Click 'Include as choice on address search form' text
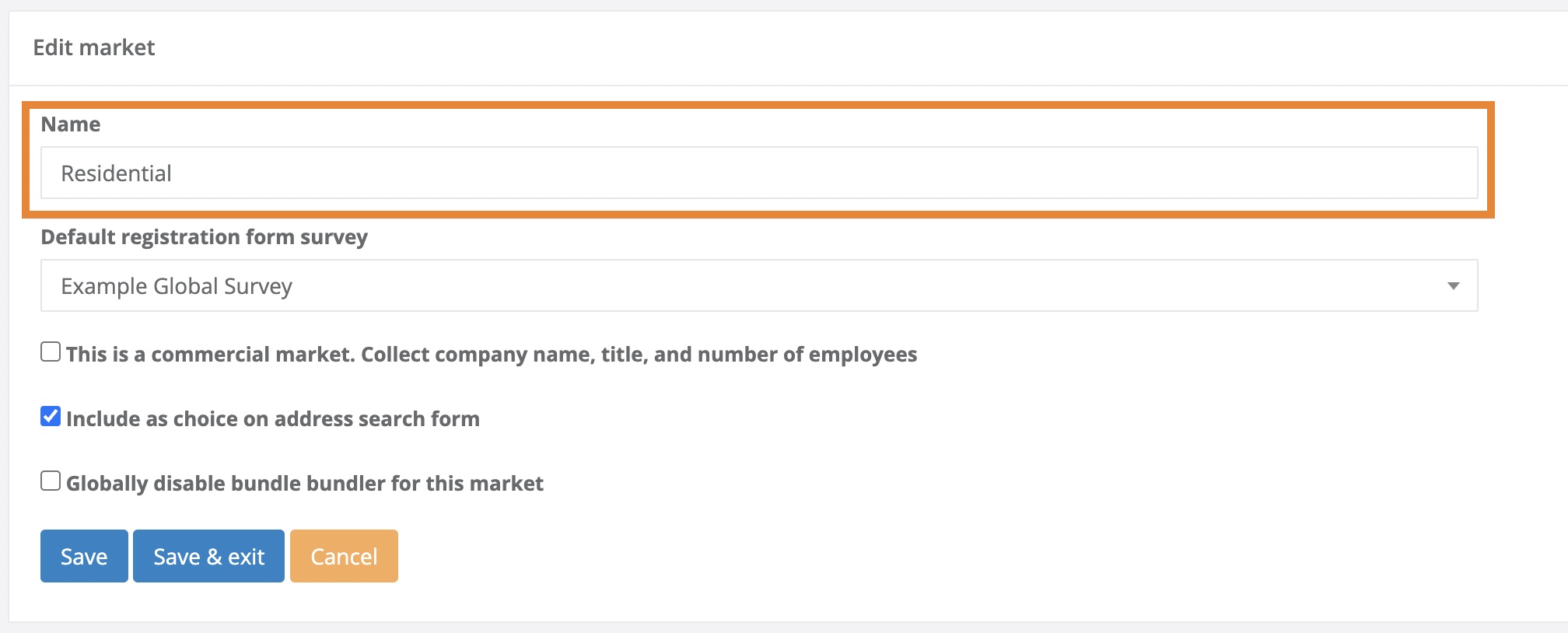The width and height of the screenshot is (1568, 633). tap(272, 419)
